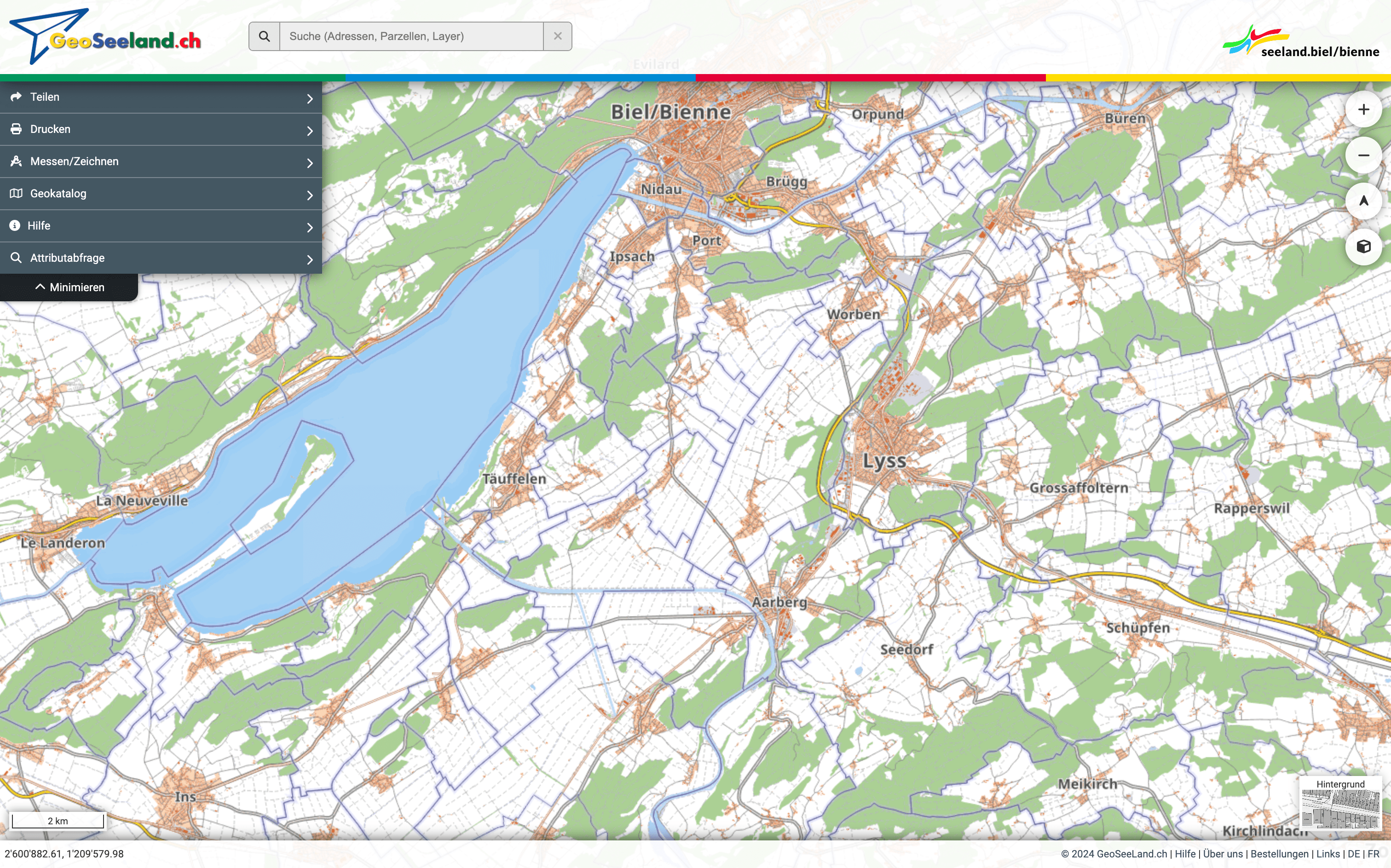Click the Orpund map label
Image resolution: width=1391 pixels, height=868 pixels.
click(878, 114)
